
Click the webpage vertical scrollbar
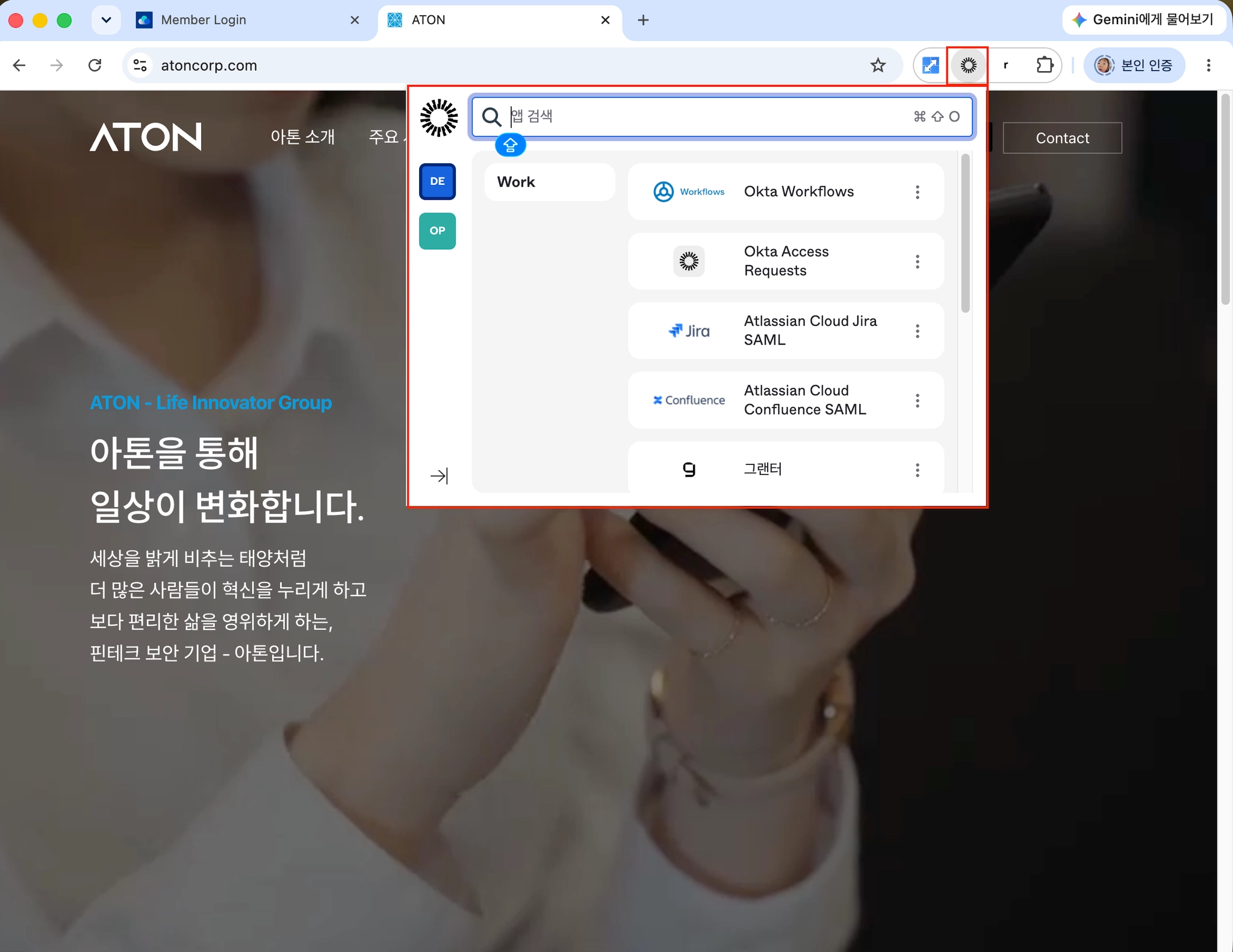[1225, 199]
